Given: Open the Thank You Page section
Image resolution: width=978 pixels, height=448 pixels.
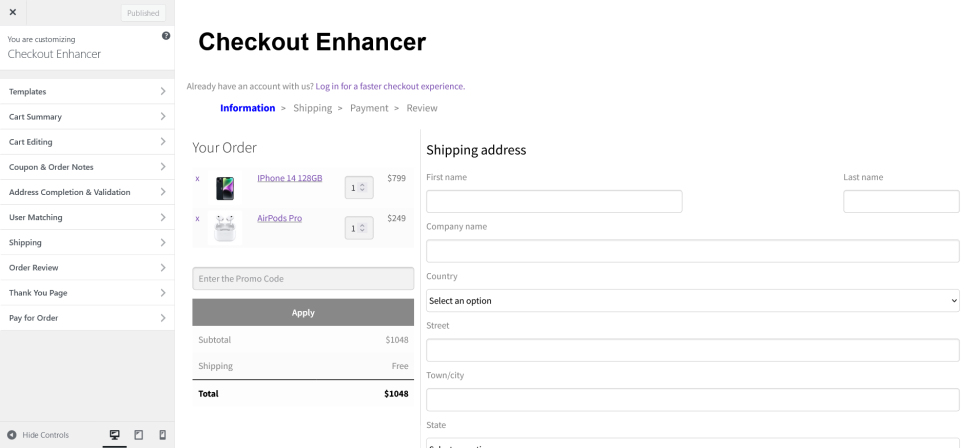Looking at the screenshot, I should pyautogui.click(x=87, y=293).
